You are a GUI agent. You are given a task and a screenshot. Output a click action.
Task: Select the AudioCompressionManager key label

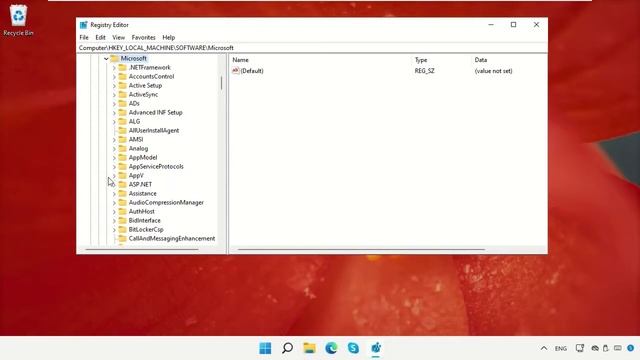[166, 202]
